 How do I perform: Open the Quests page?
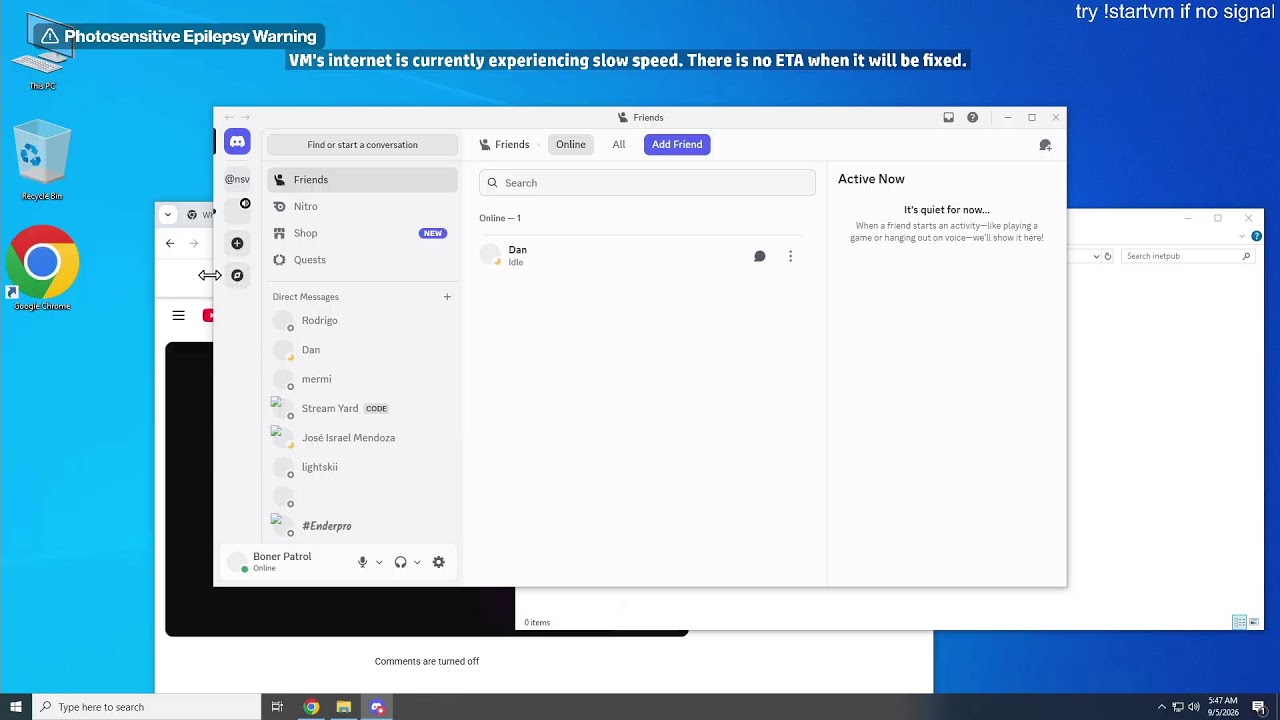click(x=362, y=260)
